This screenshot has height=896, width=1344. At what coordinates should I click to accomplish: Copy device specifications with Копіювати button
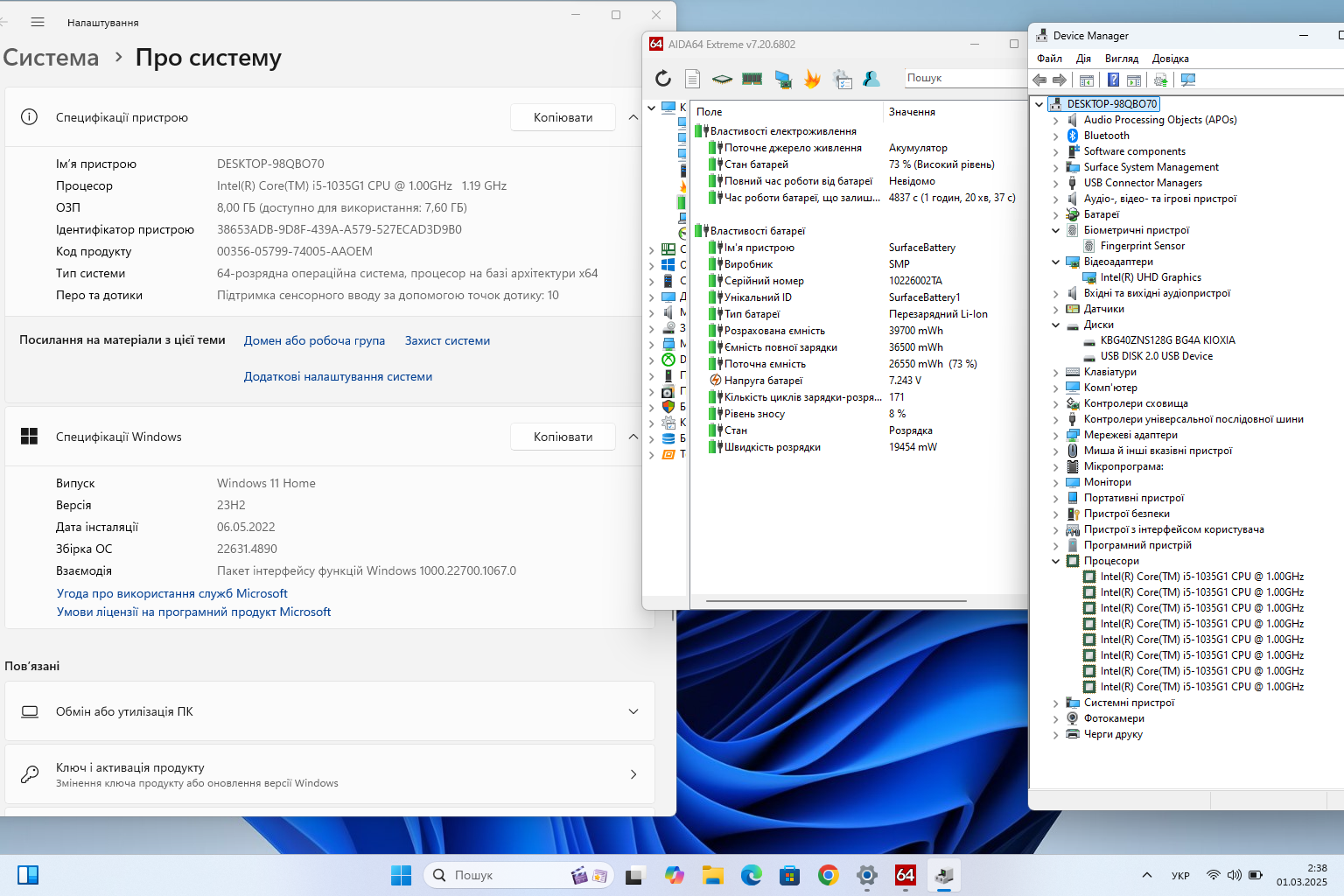tap(563, 117)
